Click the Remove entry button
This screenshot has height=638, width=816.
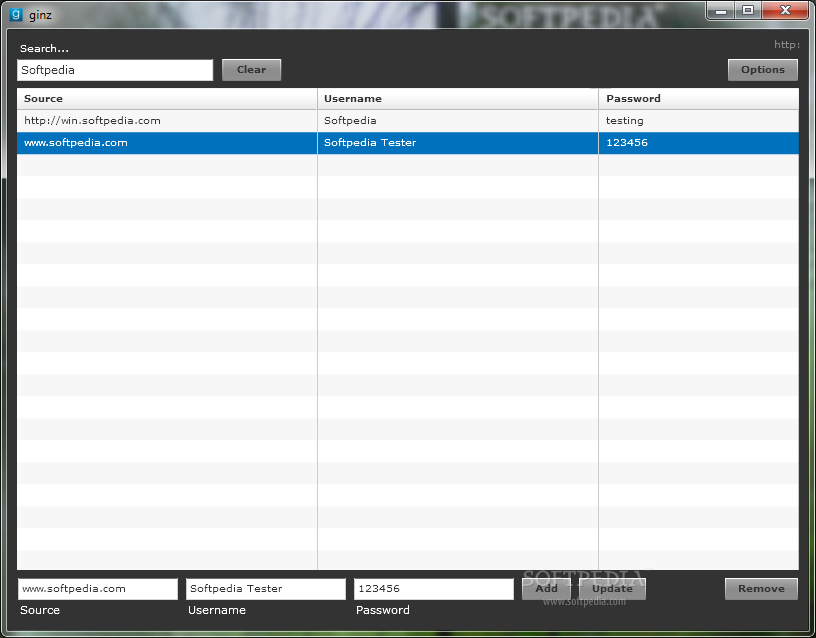coord(761,589)
